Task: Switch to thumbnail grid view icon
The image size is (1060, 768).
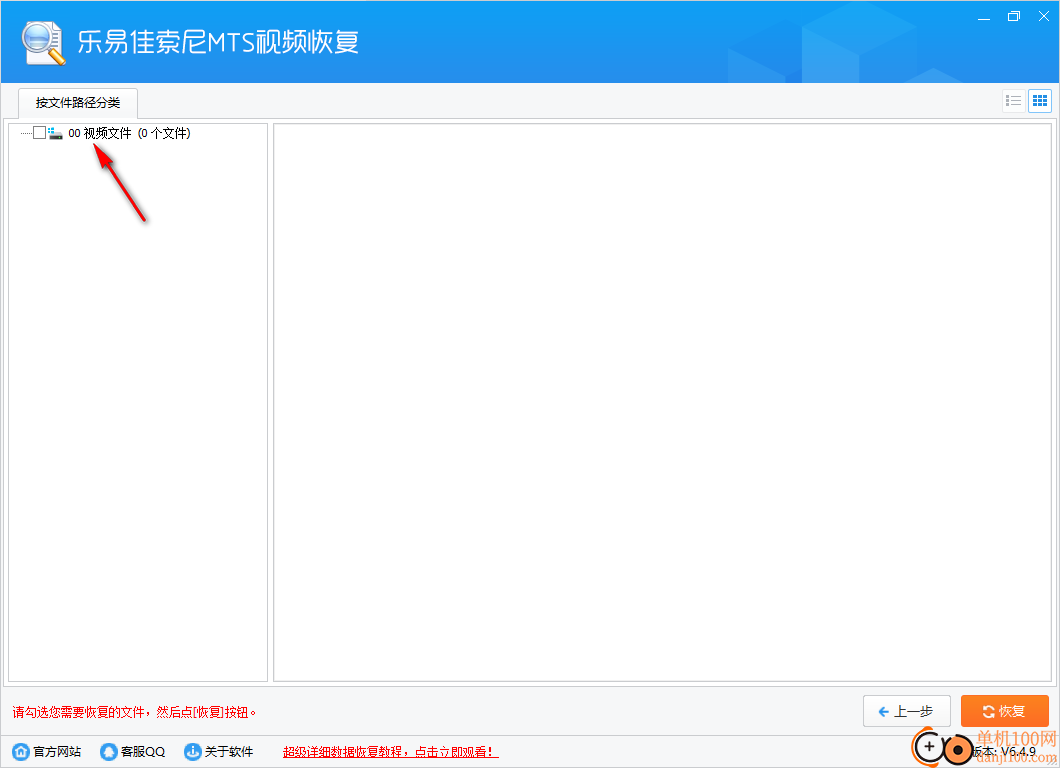Action: 1040,101
